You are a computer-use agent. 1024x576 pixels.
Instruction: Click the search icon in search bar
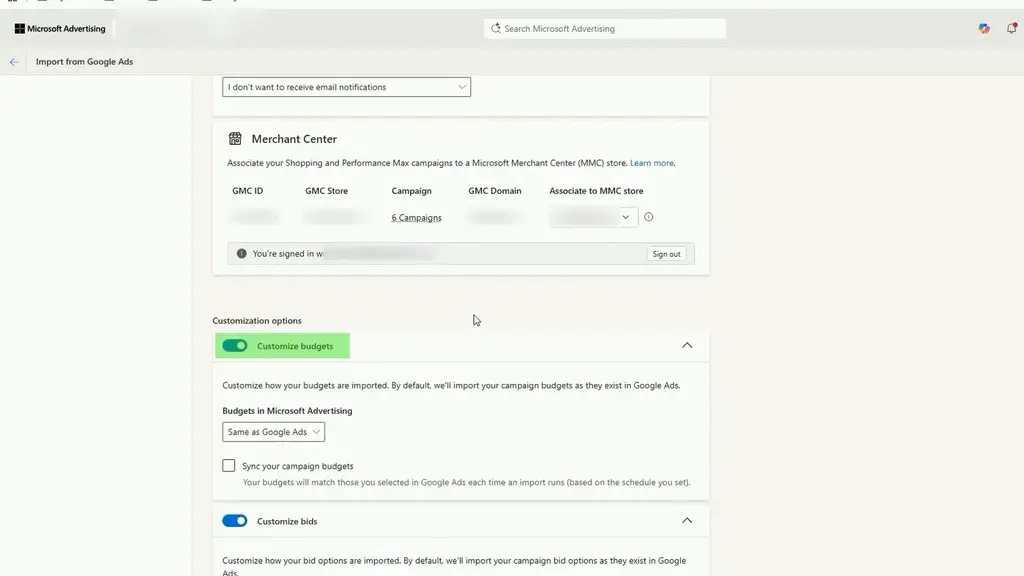click(x=496, y=29)
